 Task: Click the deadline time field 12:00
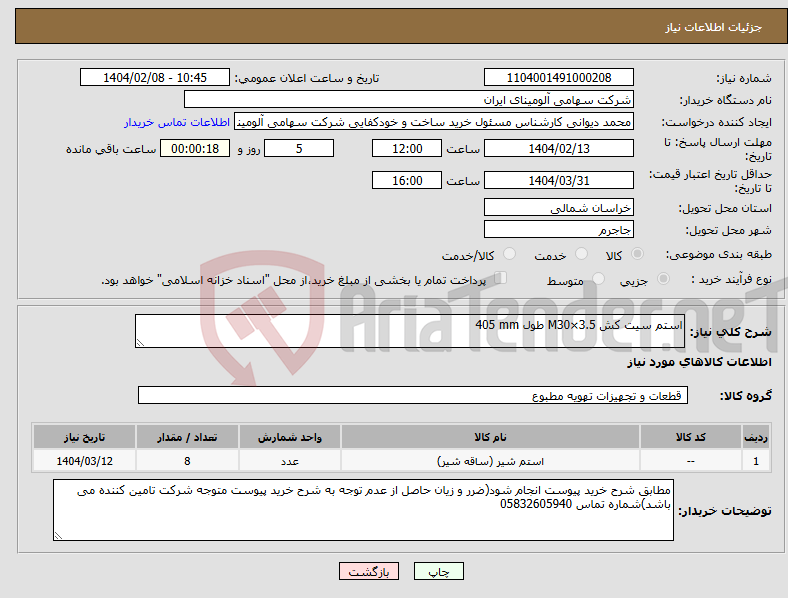pyautogui.click(x=407, y=148)
